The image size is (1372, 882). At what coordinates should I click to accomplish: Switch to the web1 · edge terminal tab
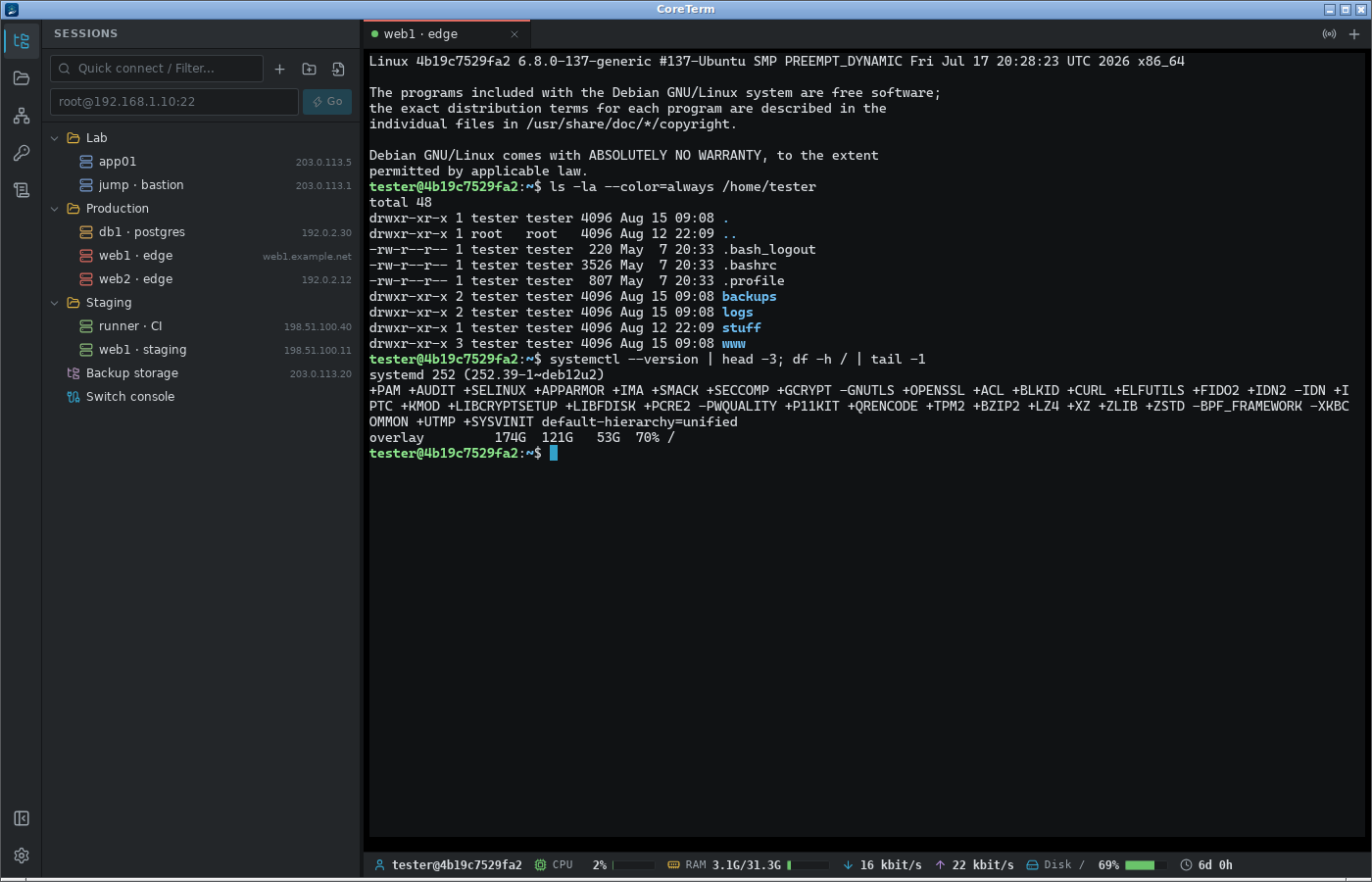447,34
